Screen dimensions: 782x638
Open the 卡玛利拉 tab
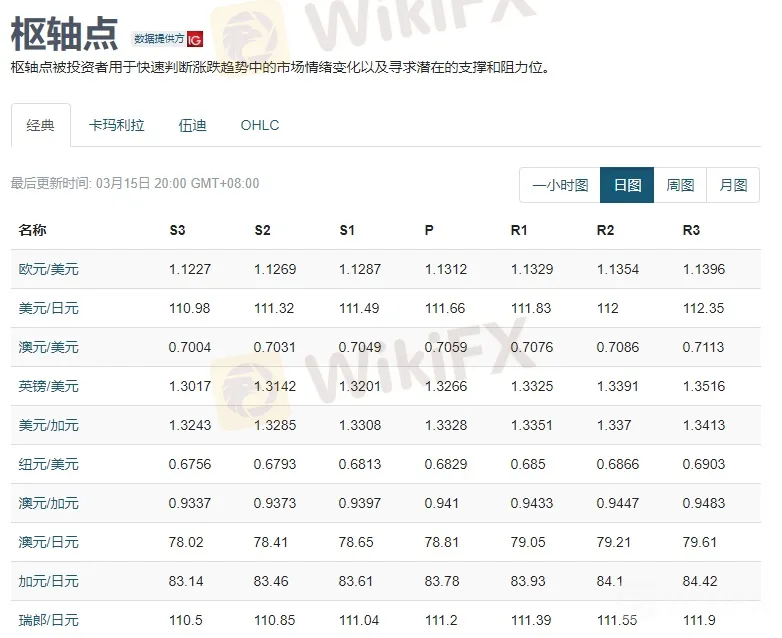[116, 125]
